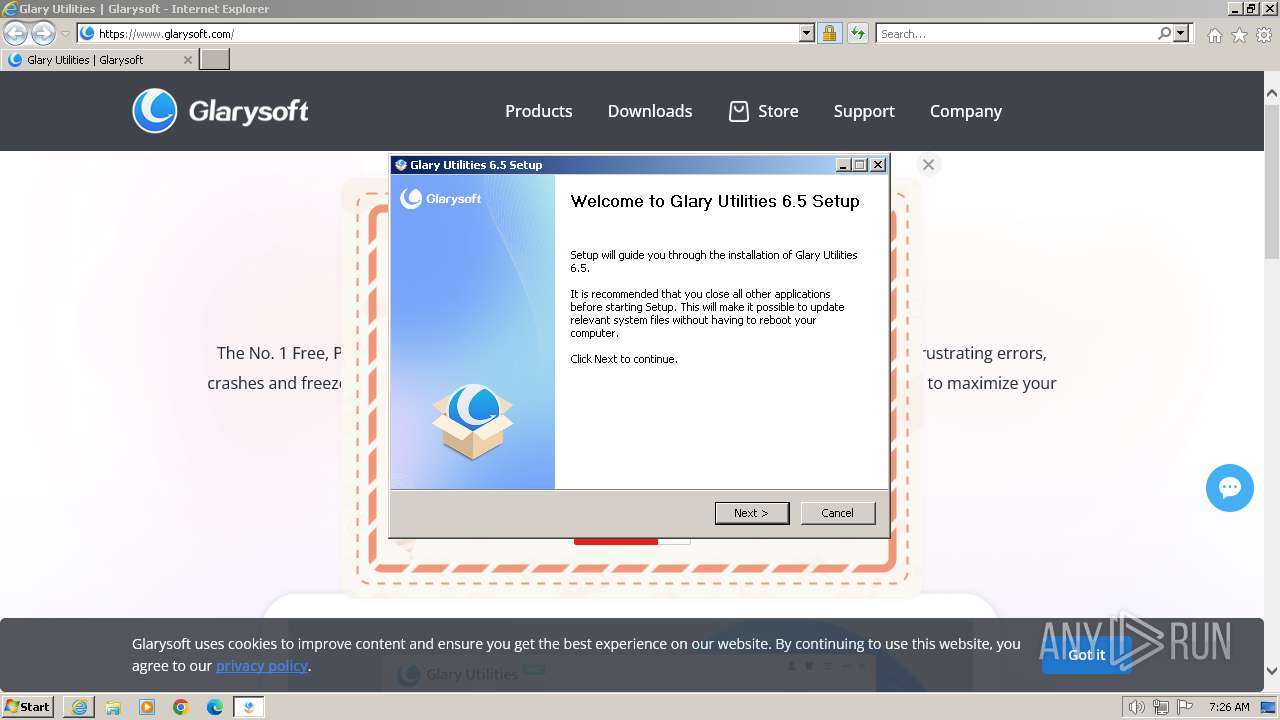Click the page scrollbar down arrow
This screenshot has height=720, width=1280.
point(1272,671)
